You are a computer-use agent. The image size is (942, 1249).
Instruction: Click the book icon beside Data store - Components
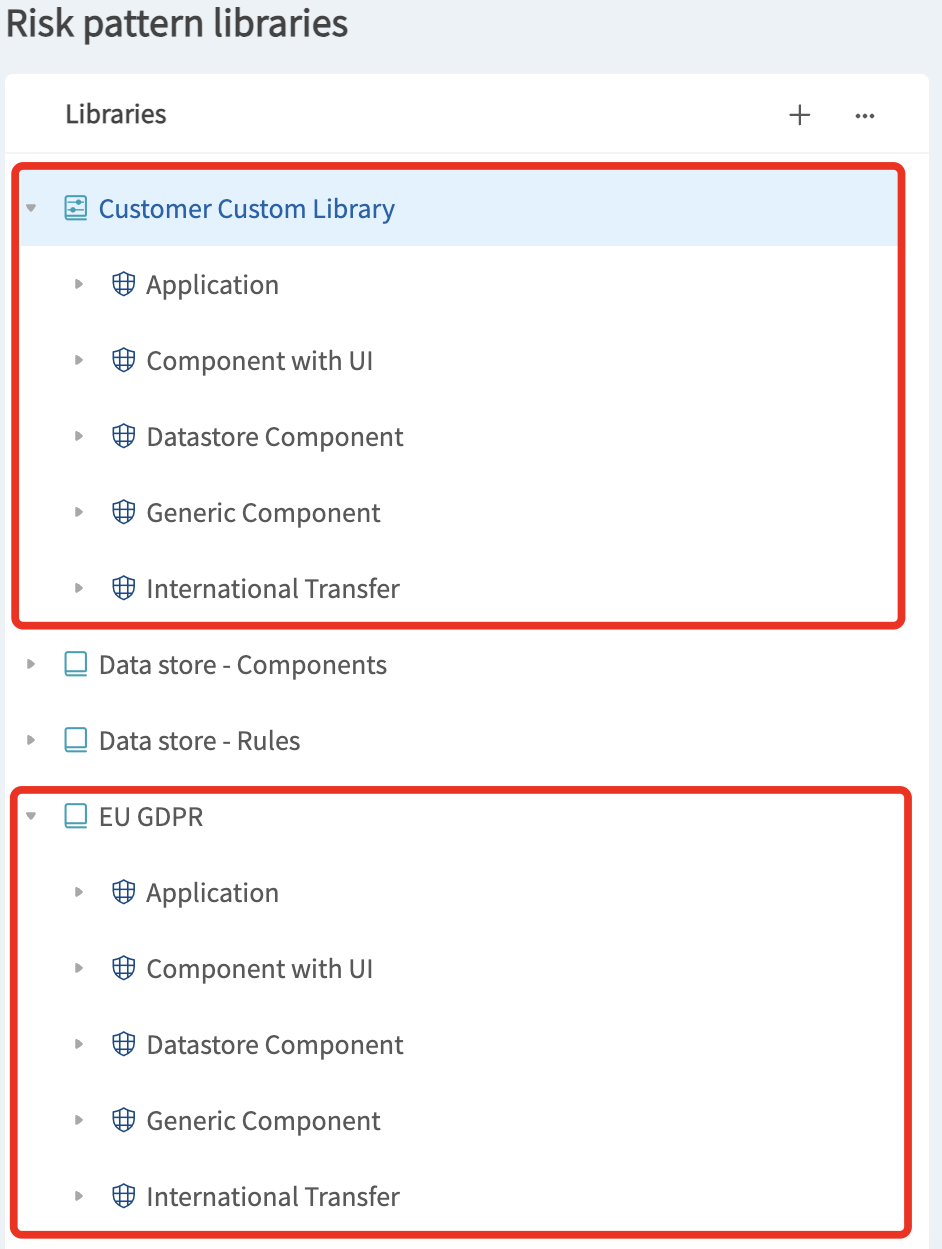[x=74, y=663]
